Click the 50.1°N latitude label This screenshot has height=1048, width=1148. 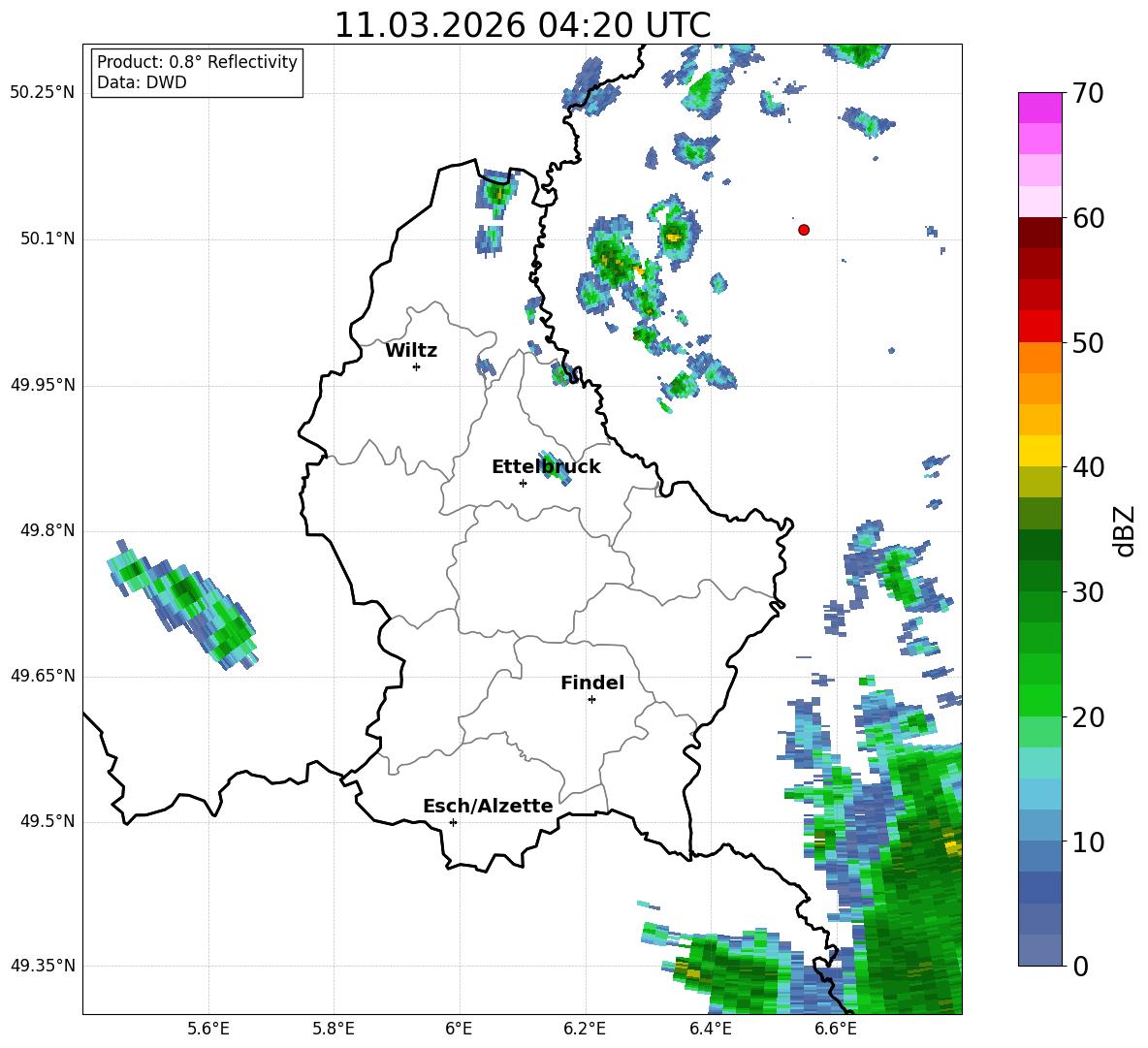coord(48,239)
